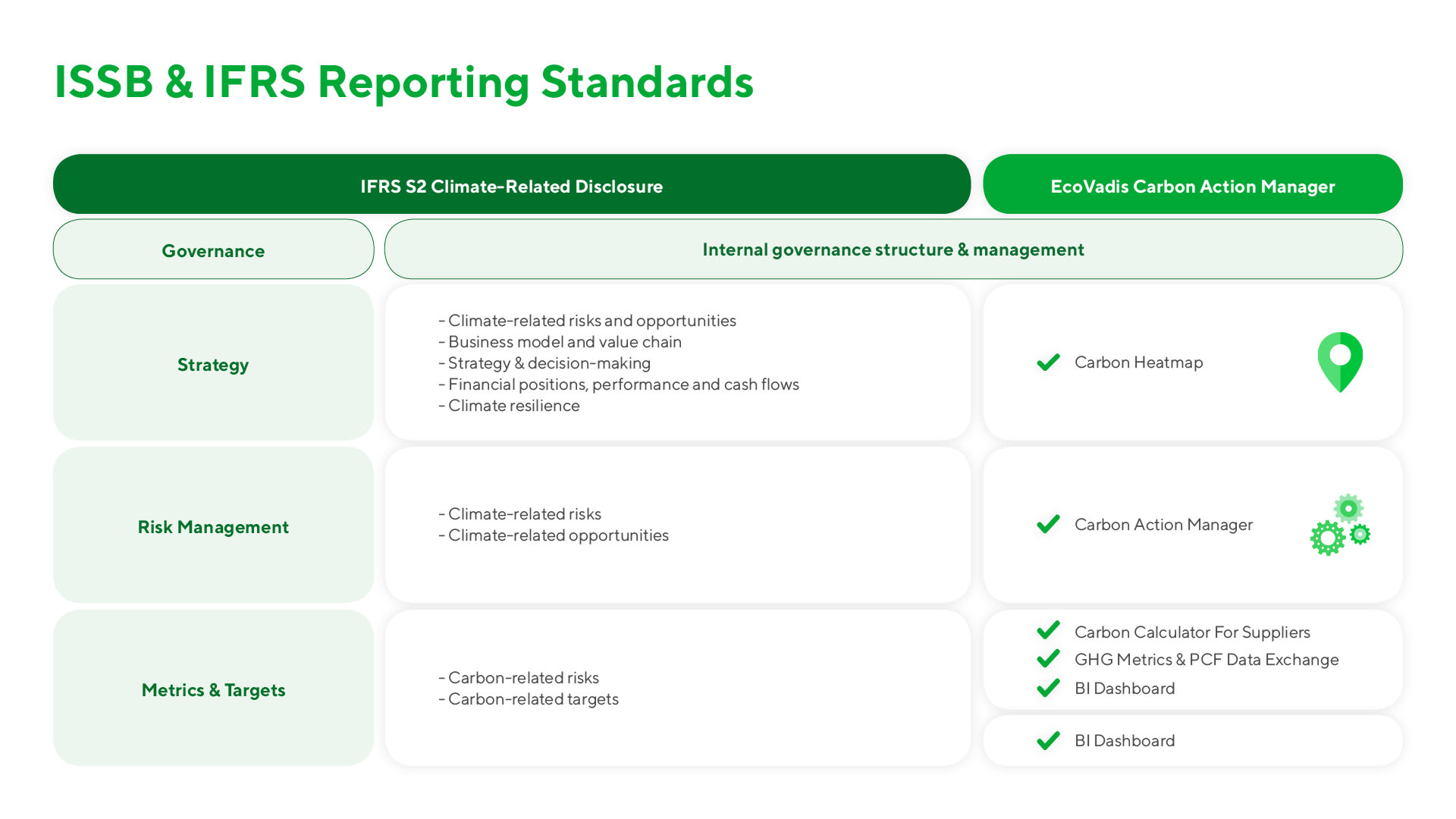Click 'Carbon-related risks' line
The width and height of the screenshot is (1456, 819).
[x=519, y=678]
